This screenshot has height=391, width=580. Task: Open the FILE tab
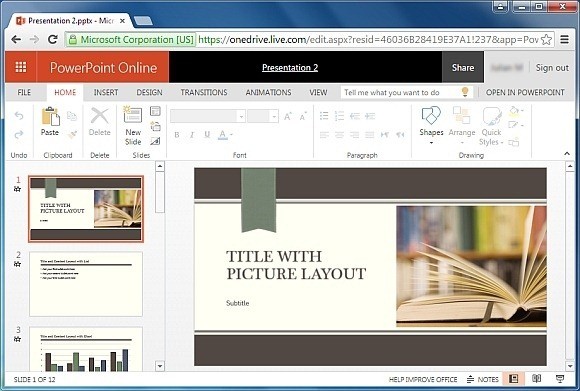[x=24, y=92]
